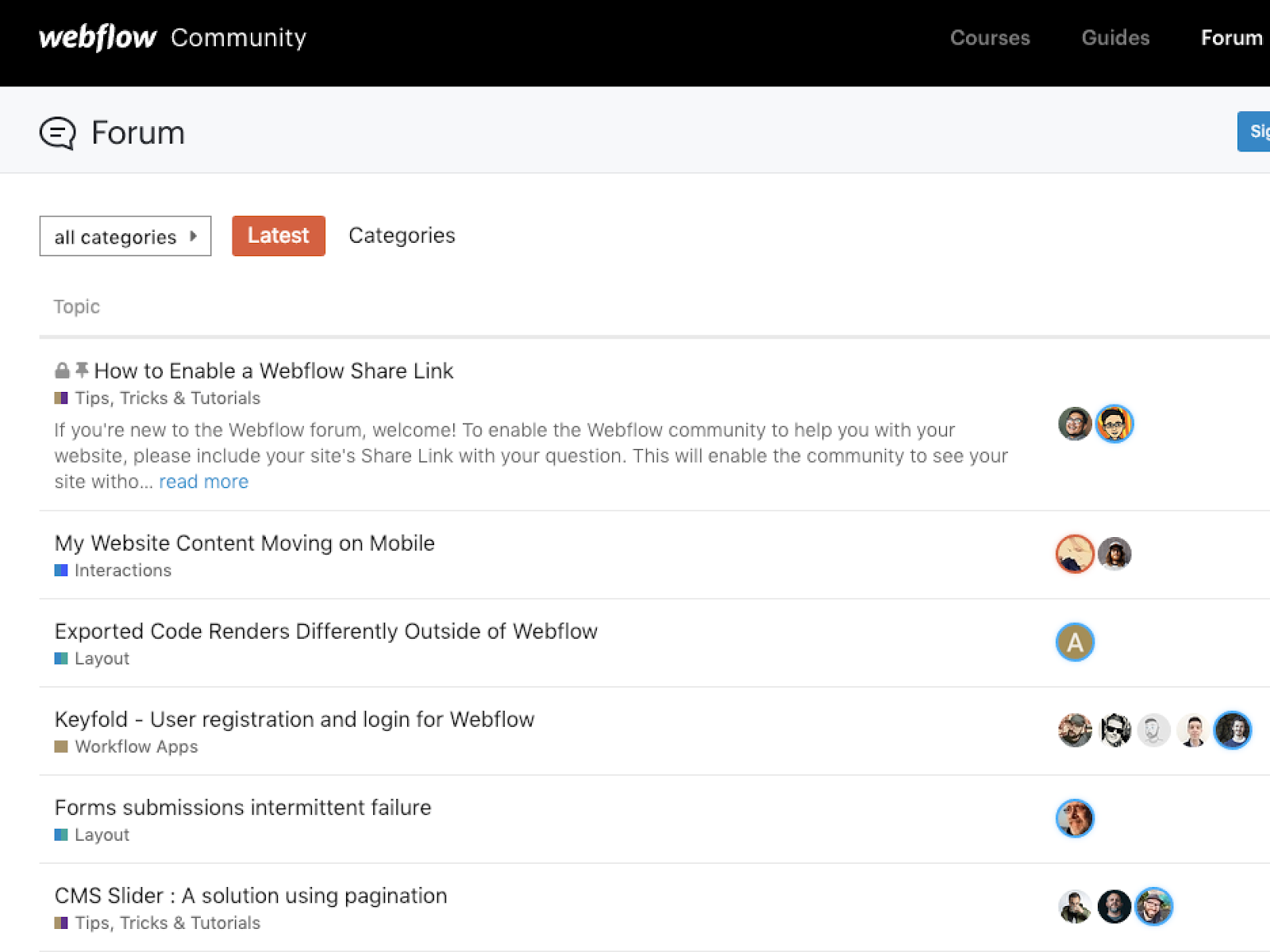1270x952 pixels.
Task: Click the Community header text
Action: click(x=238, y=37)
